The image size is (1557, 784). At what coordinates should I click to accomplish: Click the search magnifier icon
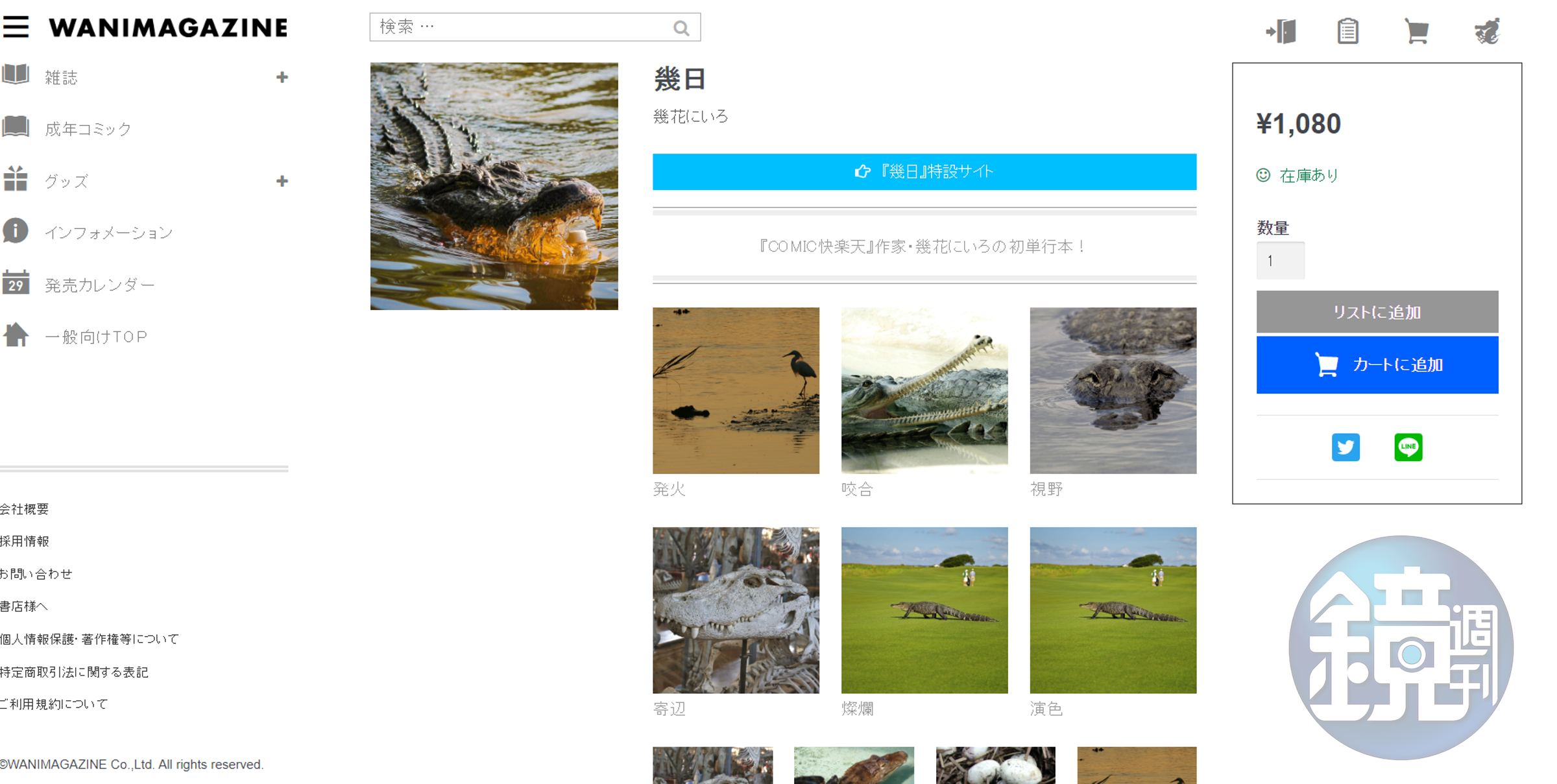pos(681,28)
